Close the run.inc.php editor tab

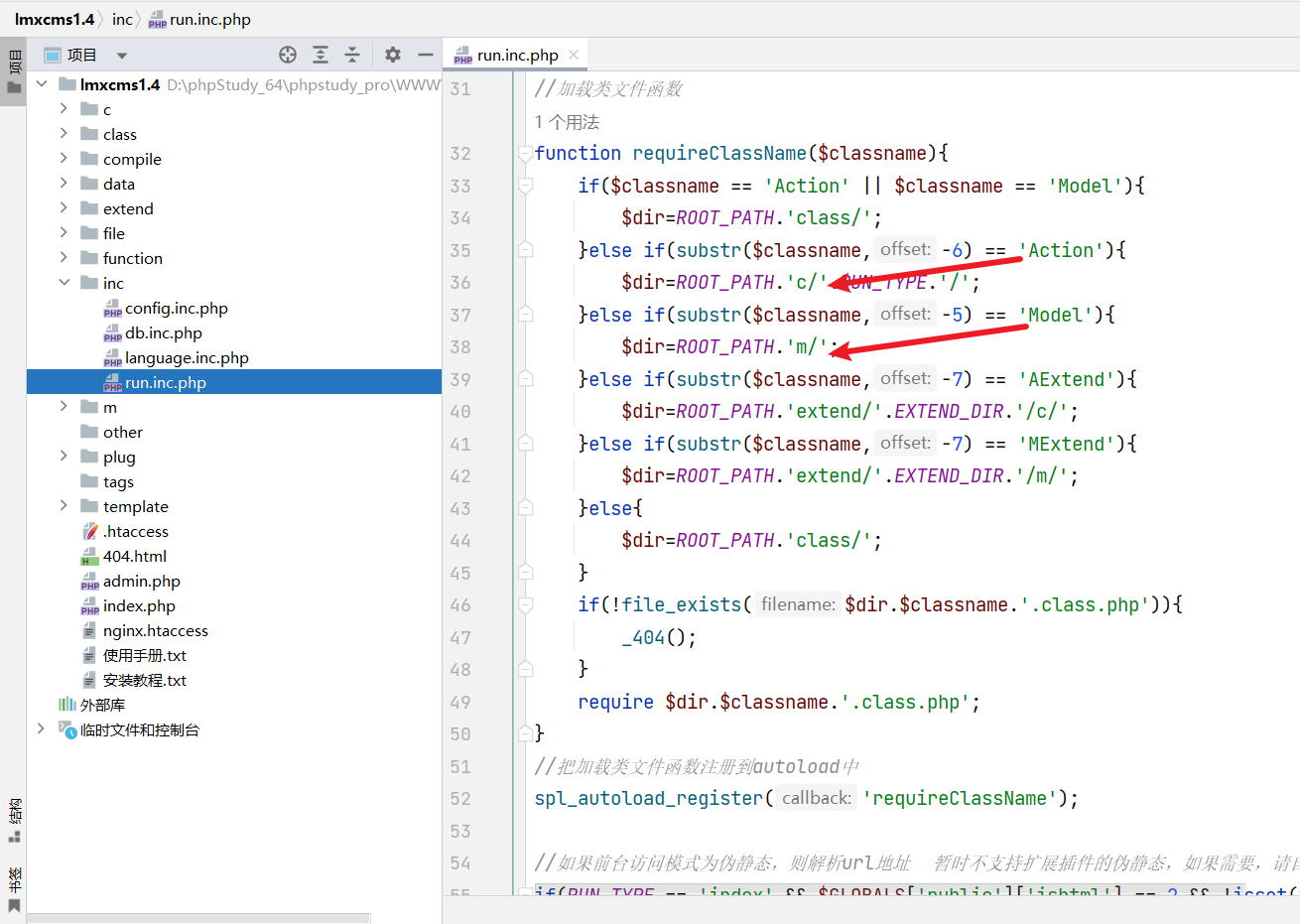click(x=574, y=55)
